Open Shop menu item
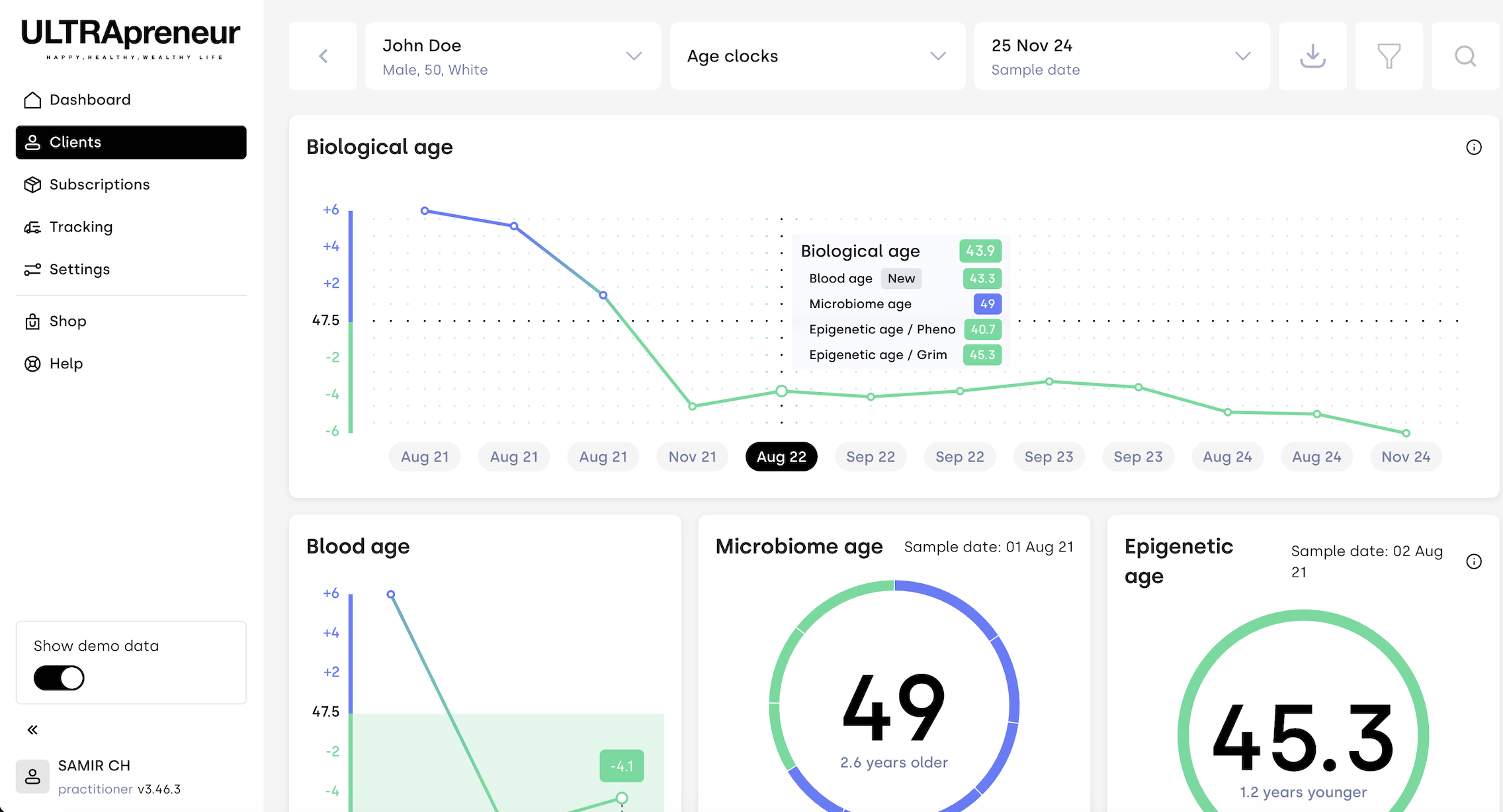 click(x=131, y=321)
